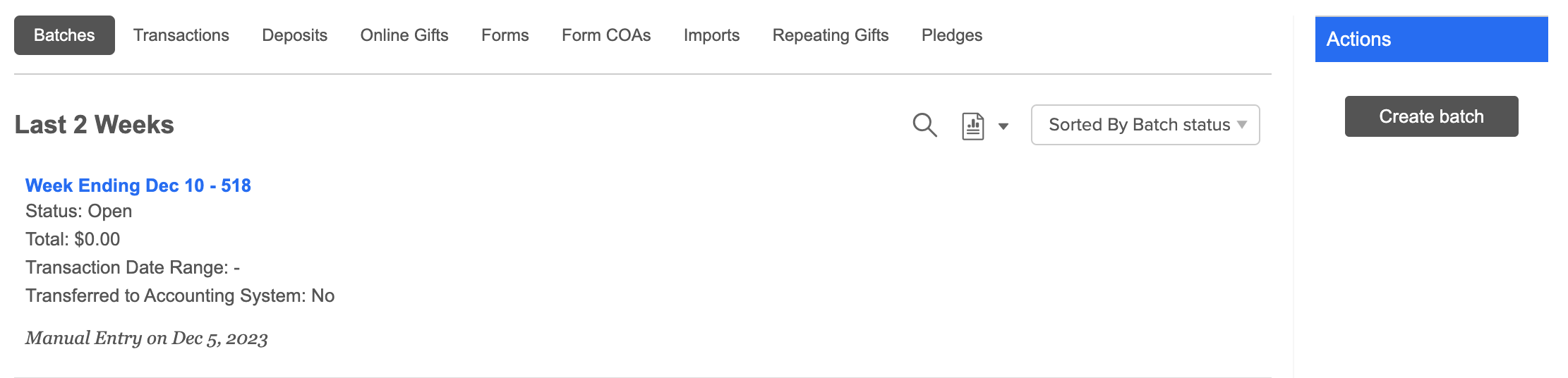Switch to the Batches tab
1568x378 pixels.
tap(64, 35)
